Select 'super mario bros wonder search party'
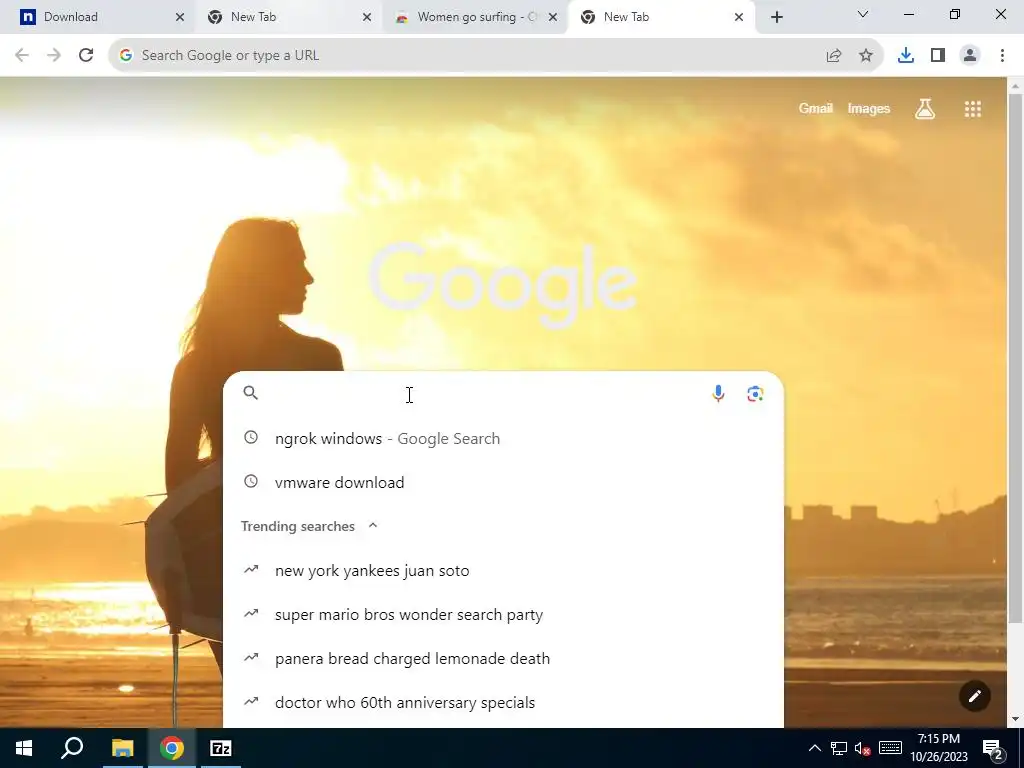 (x=503, y=615)
